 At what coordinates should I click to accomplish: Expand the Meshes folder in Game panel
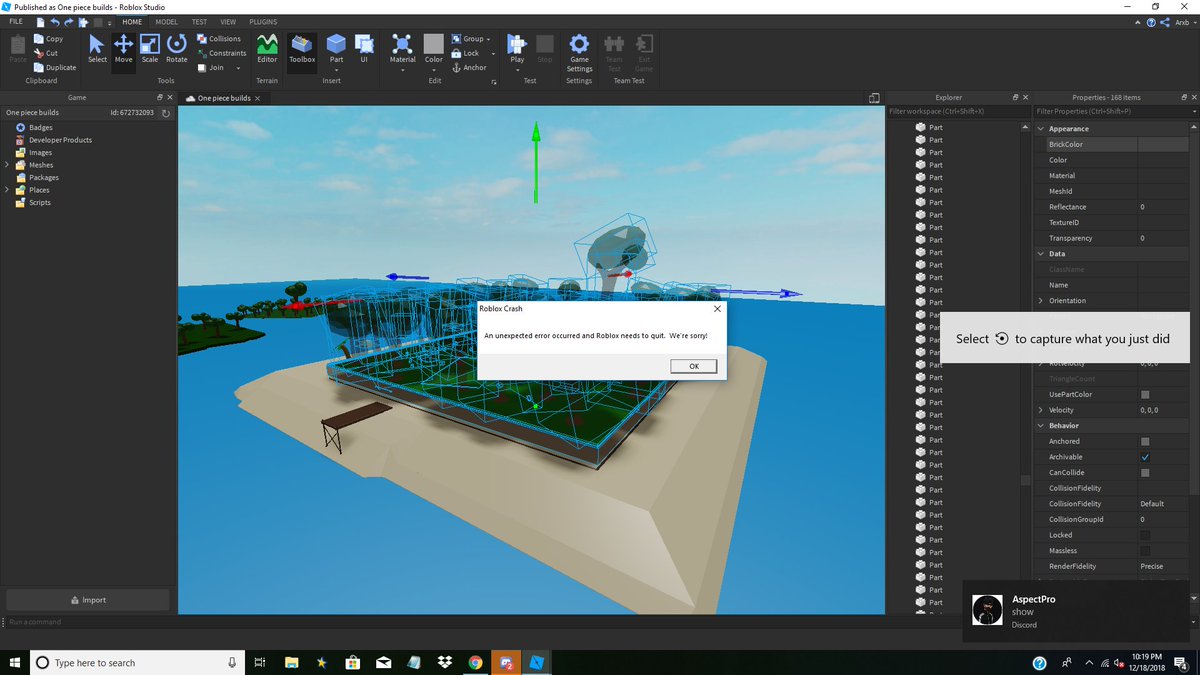[7, 165]
